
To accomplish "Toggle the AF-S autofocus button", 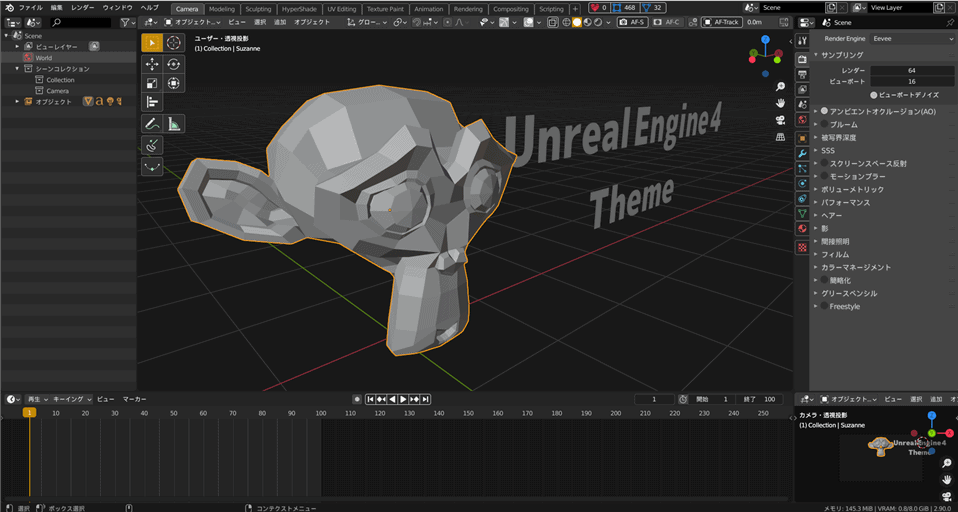I will [x=632, y=22].
